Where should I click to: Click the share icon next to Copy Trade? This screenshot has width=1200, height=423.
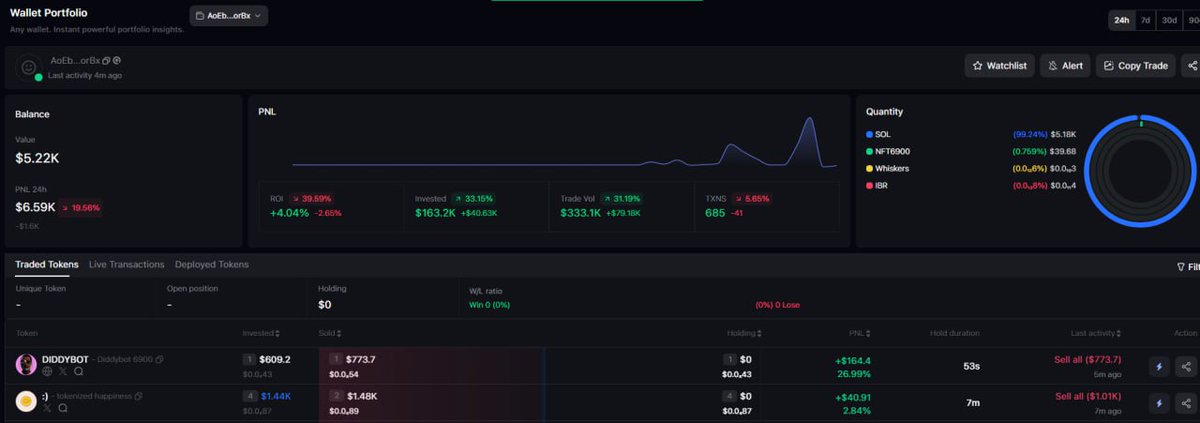(1190, 65)
